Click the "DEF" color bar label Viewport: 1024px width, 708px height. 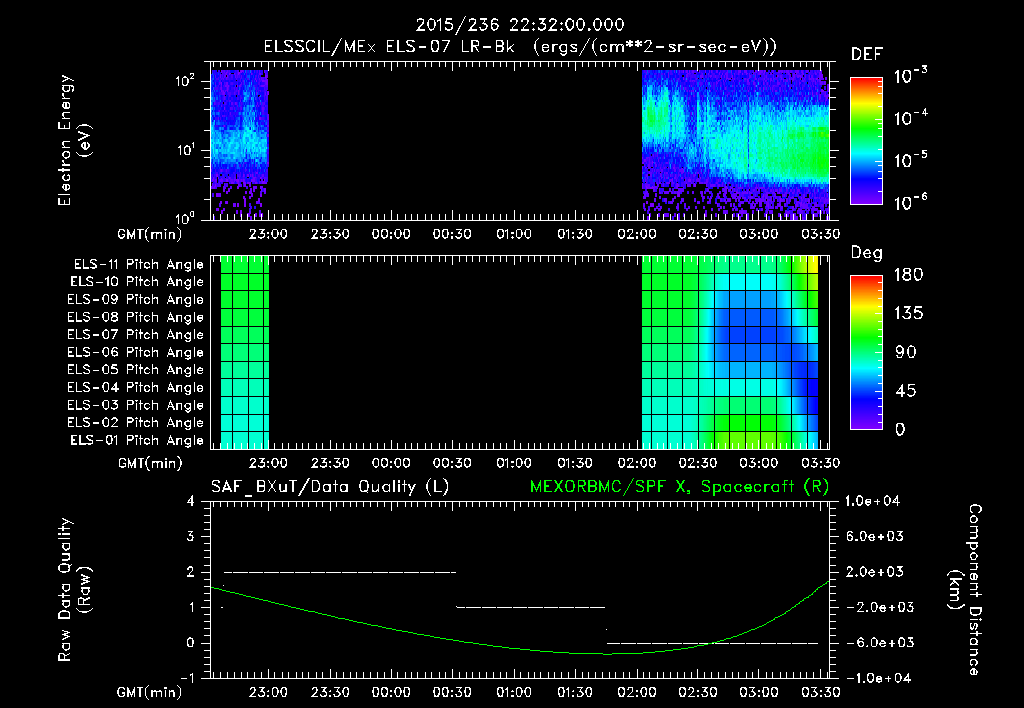click(866, 55)
